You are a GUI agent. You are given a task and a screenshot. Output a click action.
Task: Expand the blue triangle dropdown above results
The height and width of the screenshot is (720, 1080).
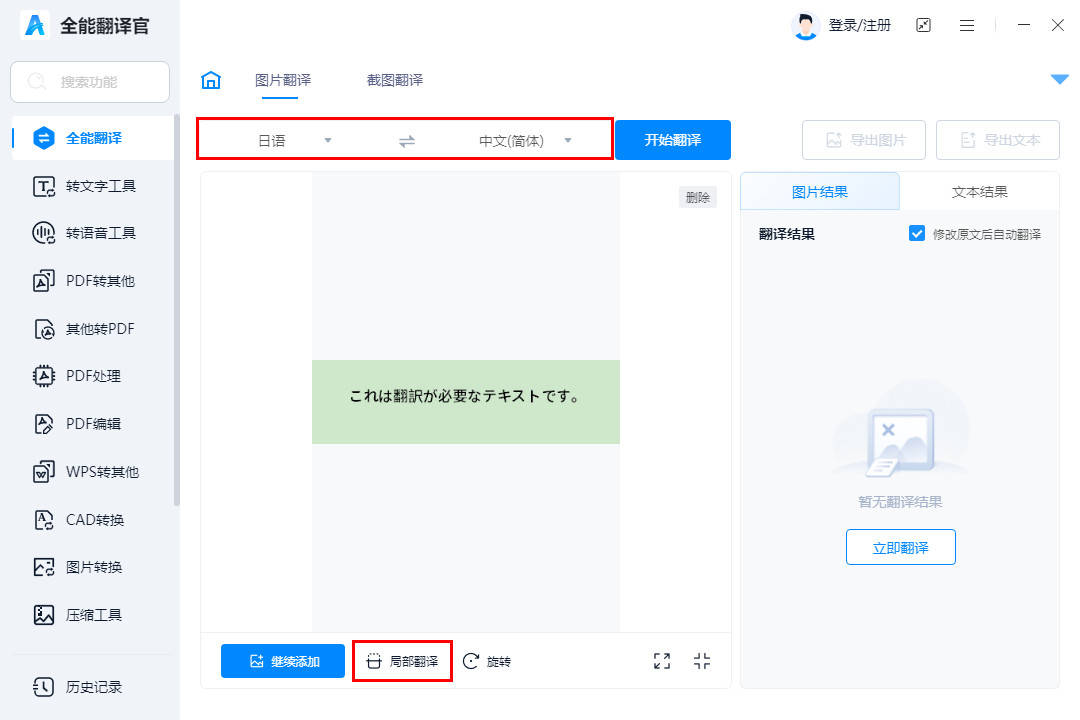pyautogui.click(x=1059, y=79)
